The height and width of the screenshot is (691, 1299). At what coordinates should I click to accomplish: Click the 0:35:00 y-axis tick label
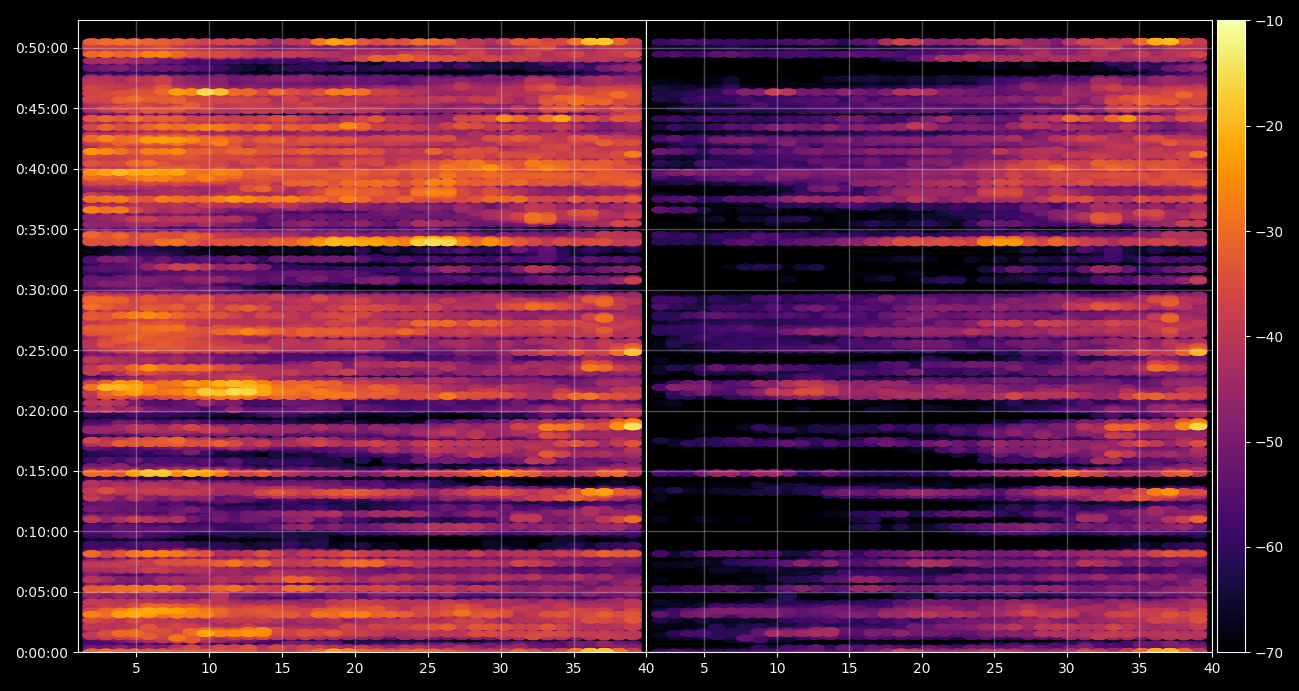[41, 230]
